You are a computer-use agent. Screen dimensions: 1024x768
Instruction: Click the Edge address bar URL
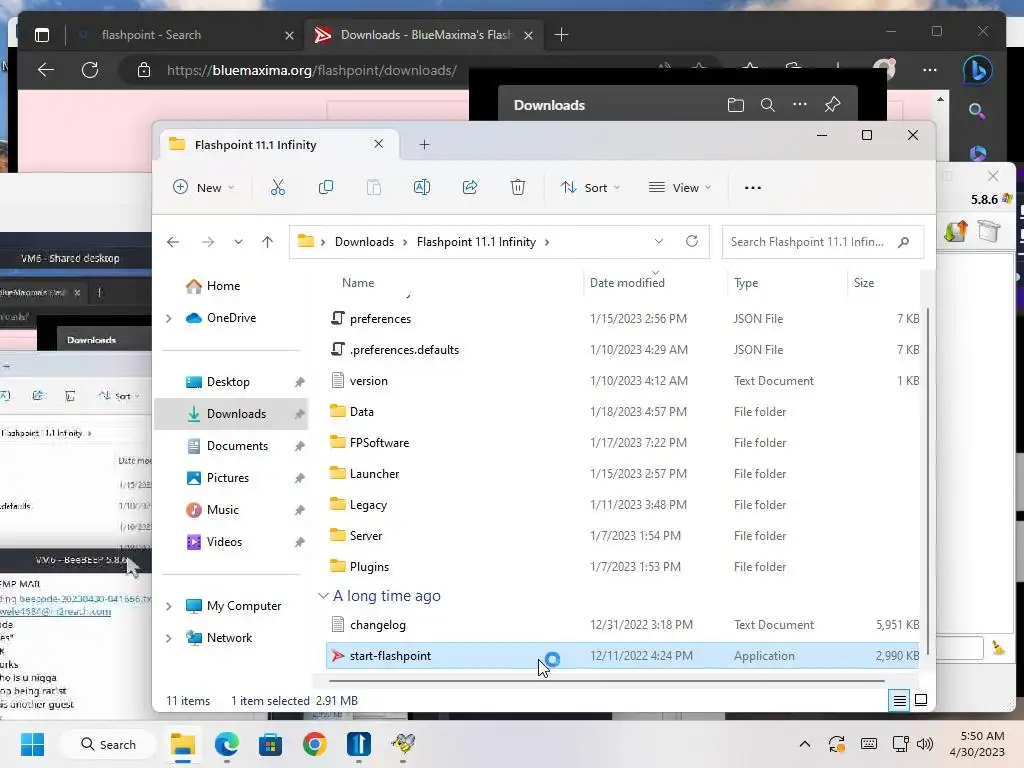point(312,70)
